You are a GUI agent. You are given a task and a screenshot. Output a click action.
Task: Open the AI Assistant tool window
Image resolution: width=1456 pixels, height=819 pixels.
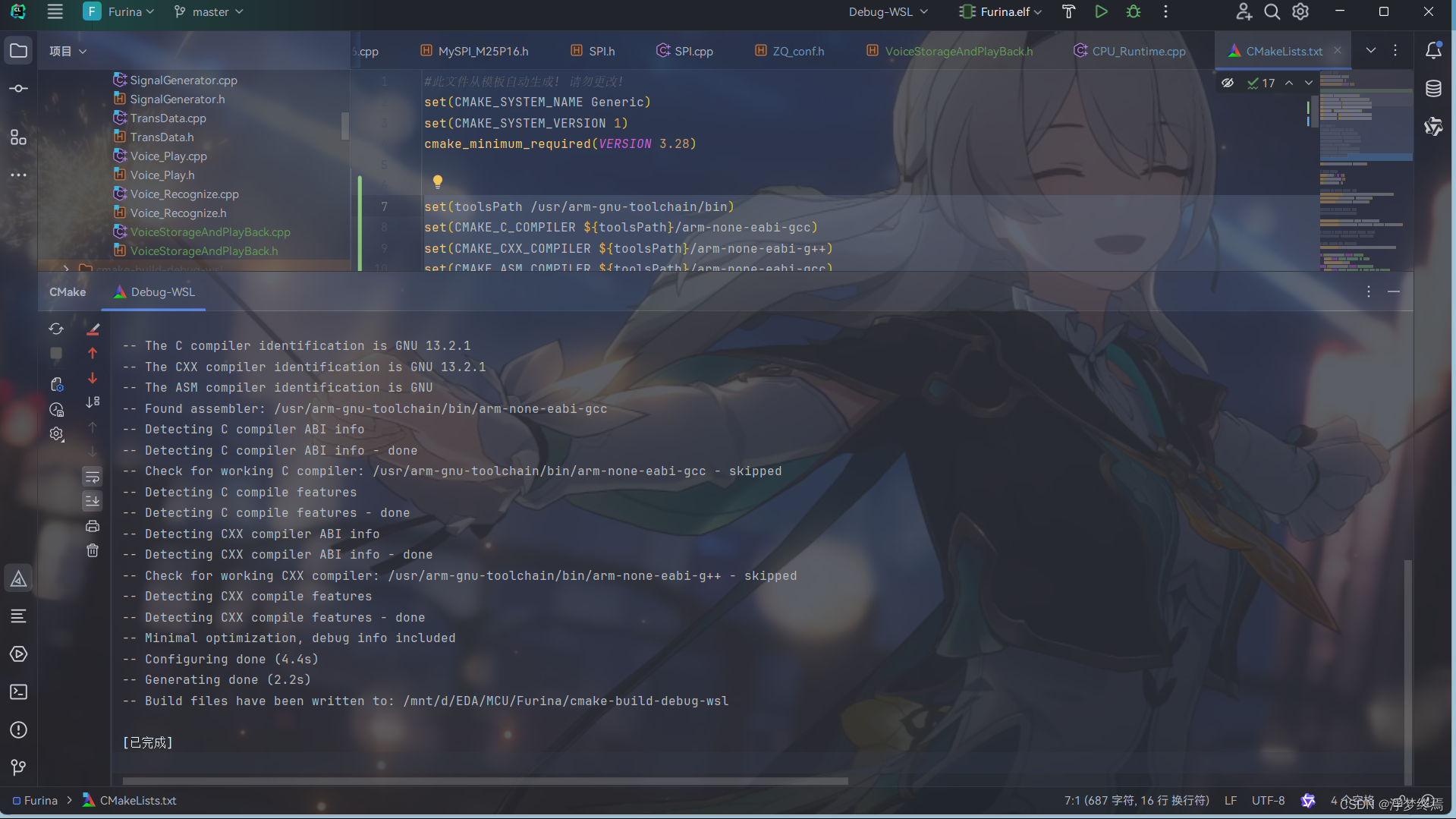click(x=1433, y=126)
